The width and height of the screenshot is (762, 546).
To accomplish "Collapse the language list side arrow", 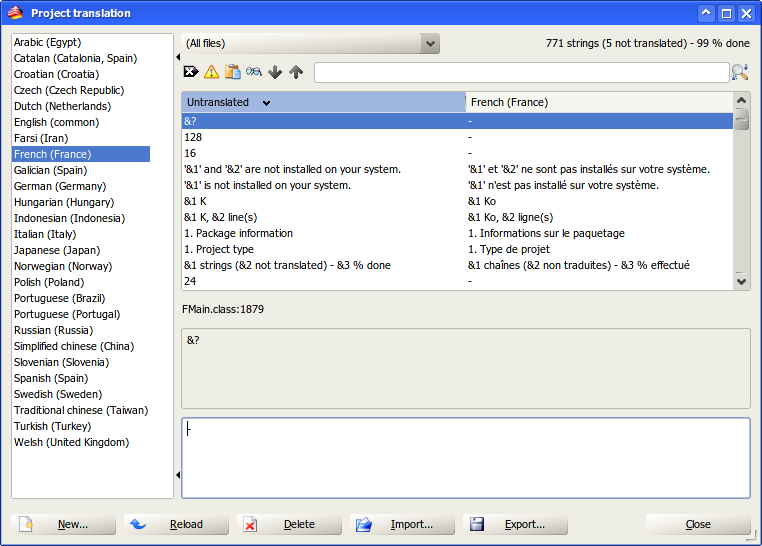I will (x=178, y=57).
